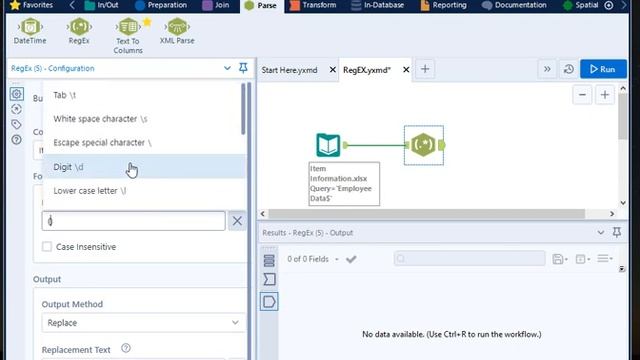The height and width of the screenshot is (360, 640).
Task: Open the Documentation palette tab
Action: point(514,5)
